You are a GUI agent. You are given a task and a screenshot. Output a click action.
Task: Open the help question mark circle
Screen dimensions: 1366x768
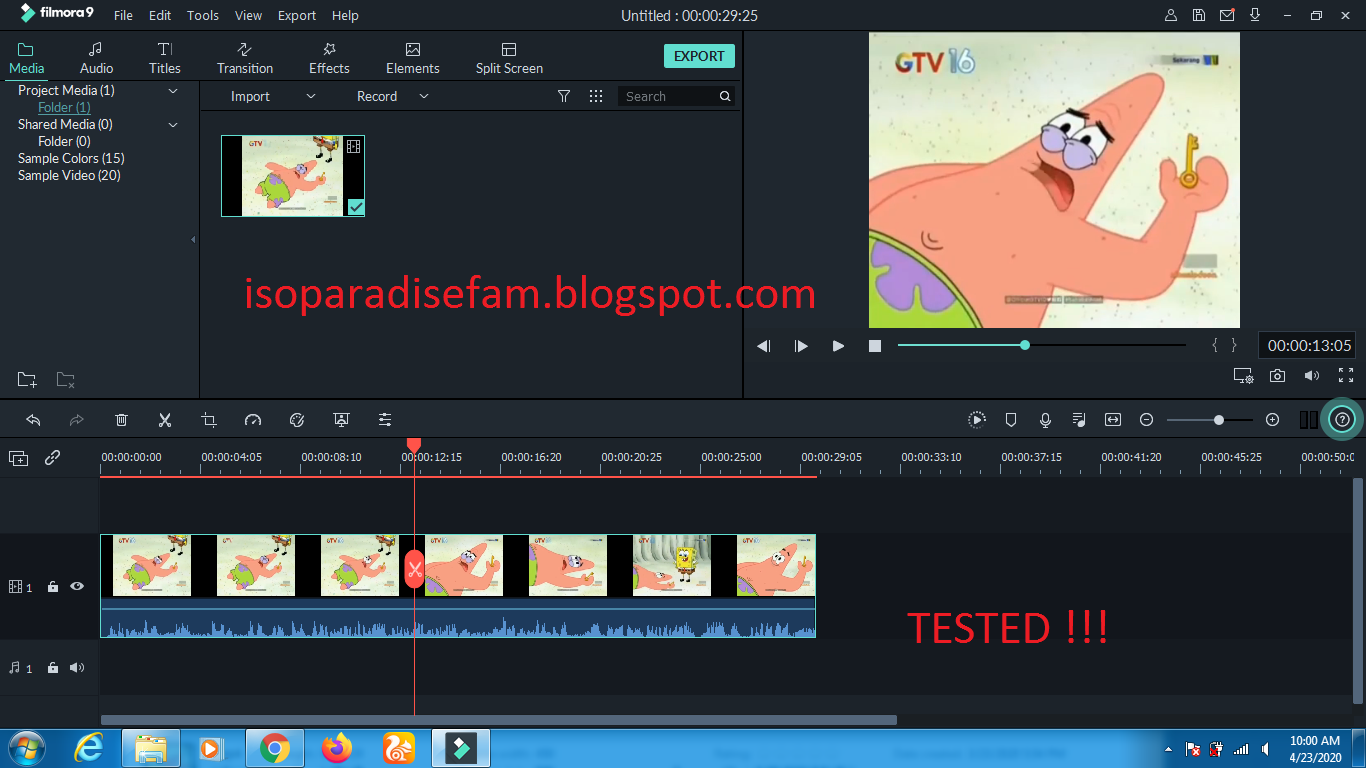tap(1343, 420)
